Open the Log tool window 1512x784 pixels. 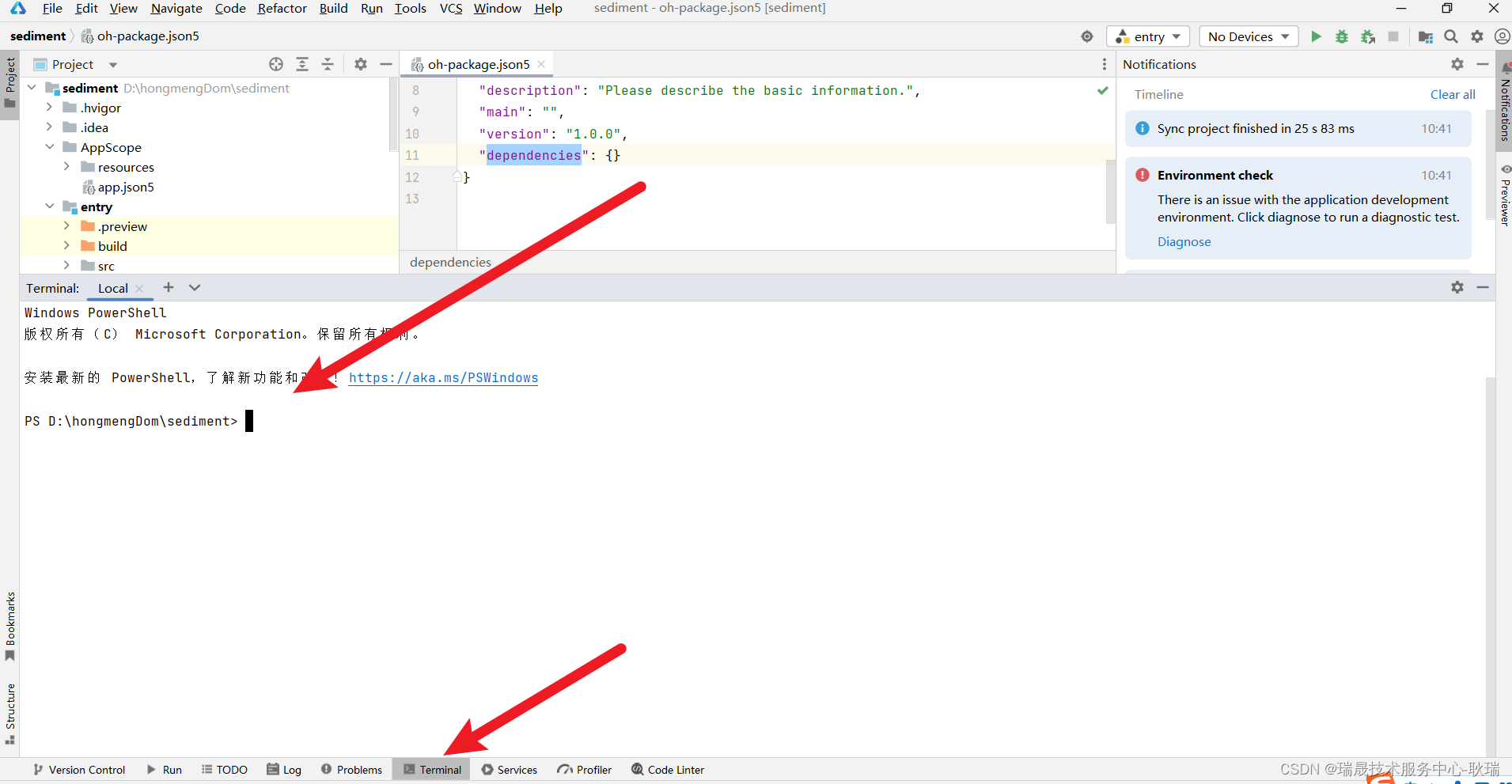(284, 770)
